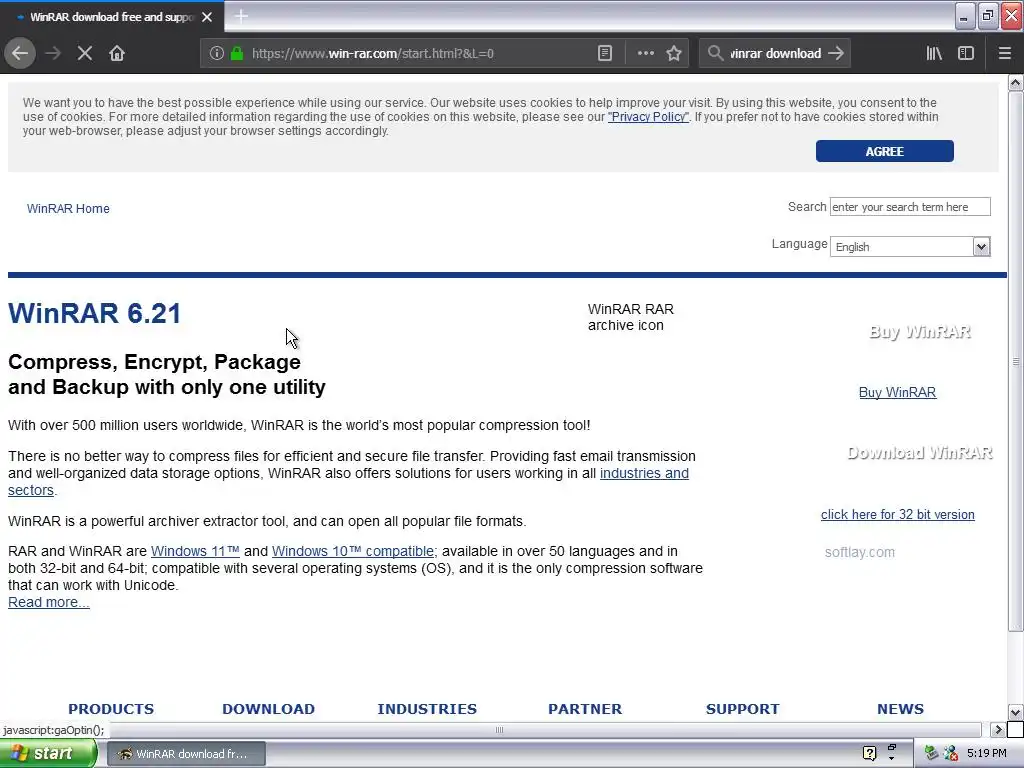Bookmark this page with the star

[674, 54]
